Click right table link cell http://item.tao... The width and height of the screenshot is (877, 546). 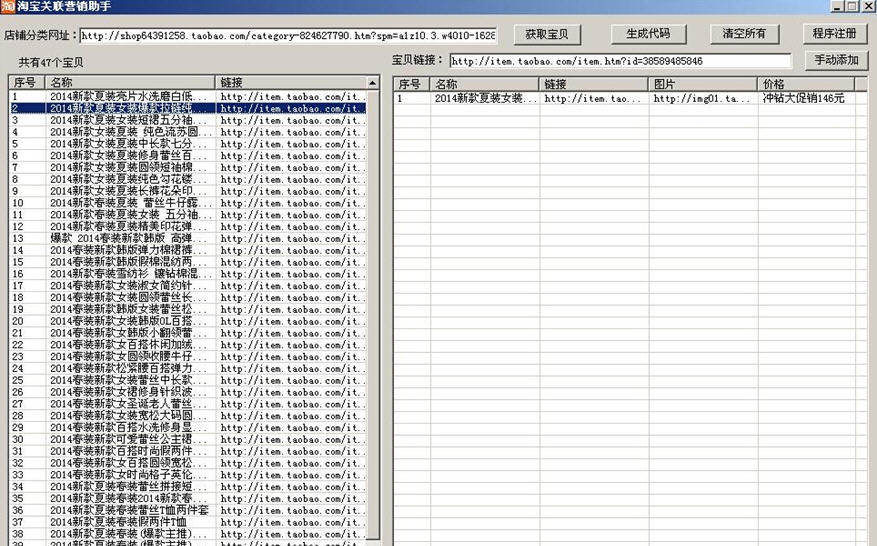[593, 98]
